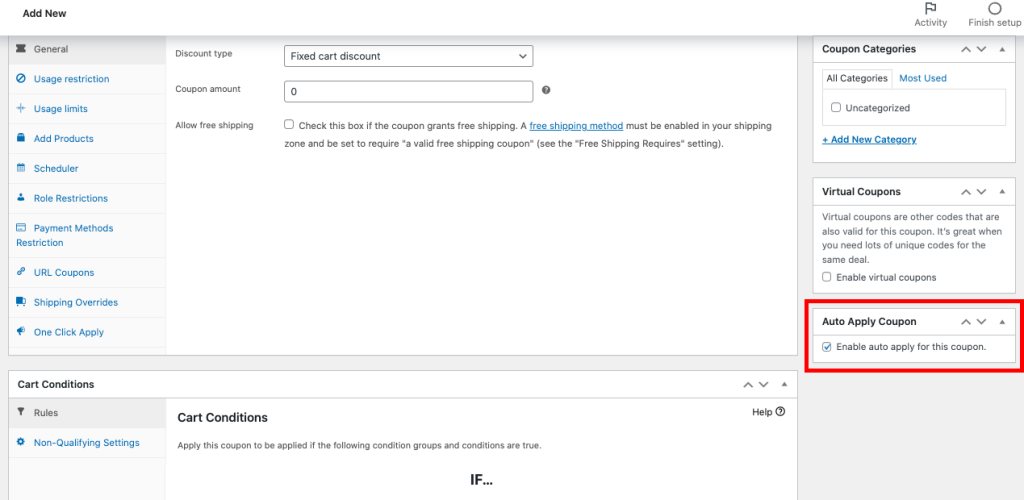Click the Rules filter icon

(x=21, y=412)
